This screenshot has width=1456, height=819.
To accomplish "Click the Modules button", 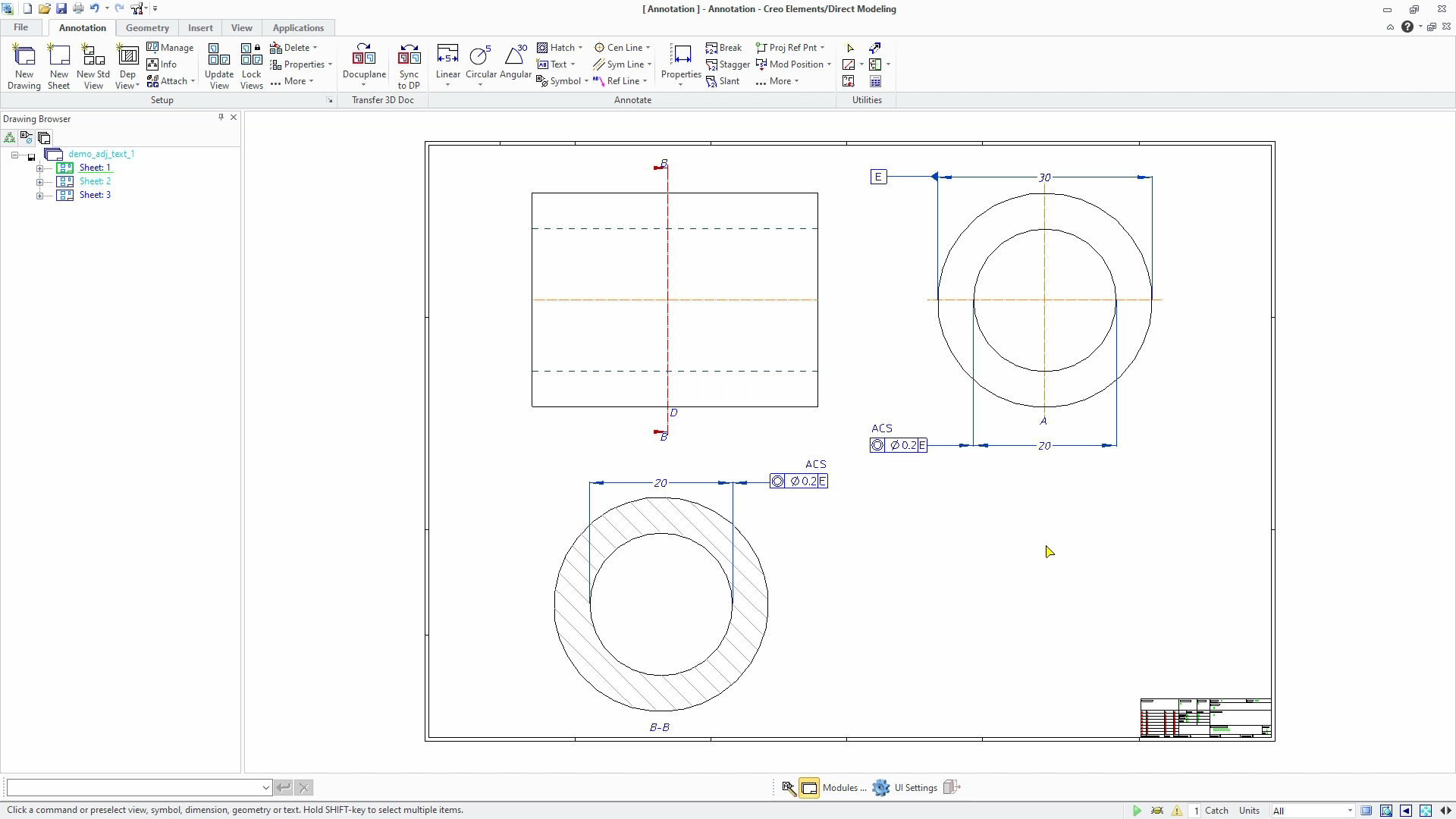I will [834, 788].
